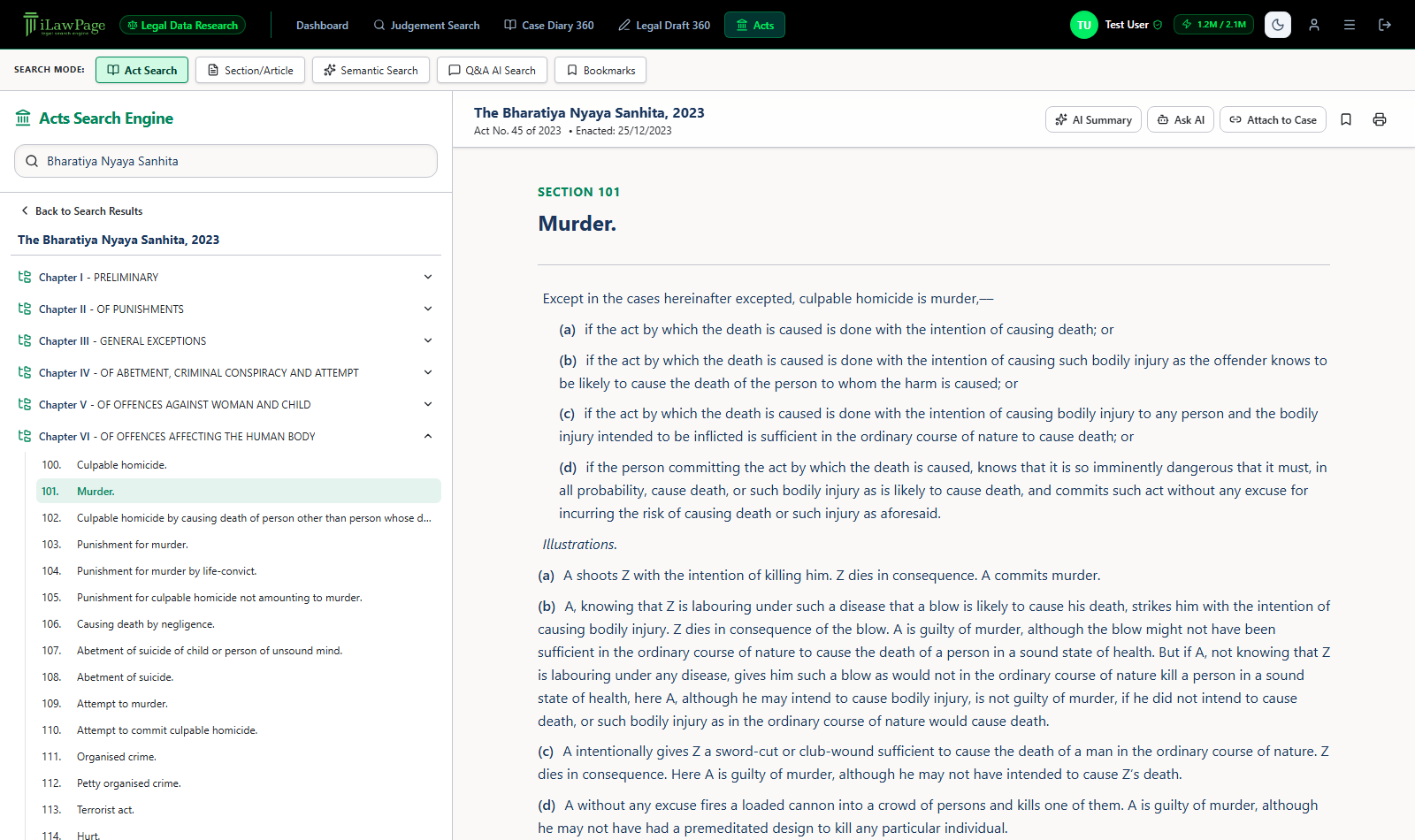Select section 106 Causing death by negligence

pyautogui.click(x=239, y=624)
